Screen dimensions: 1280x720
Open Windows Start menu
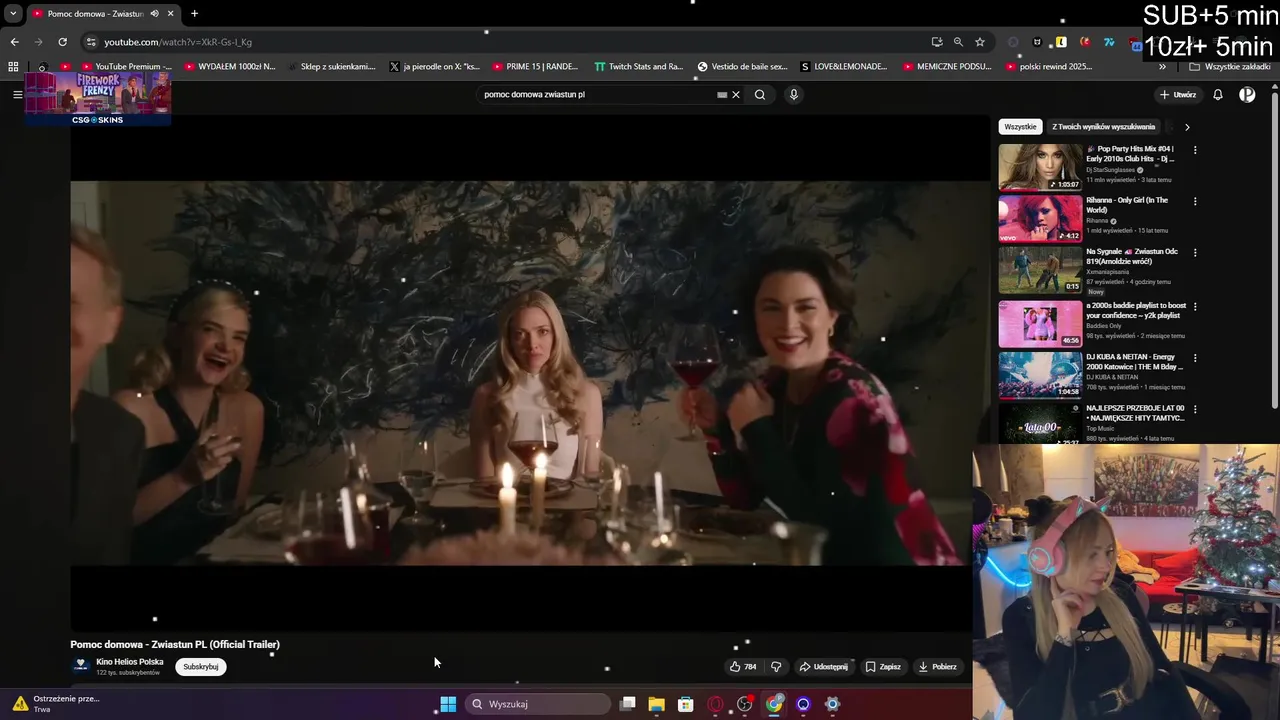point(448,704)
